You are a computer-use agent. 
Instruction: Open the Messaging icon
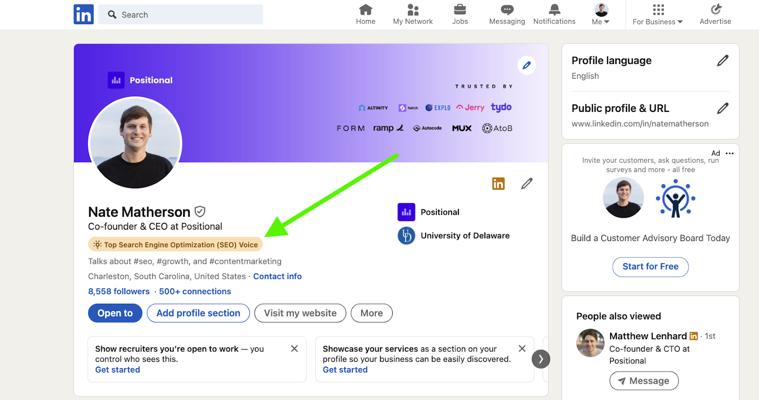tap(507, 10)
